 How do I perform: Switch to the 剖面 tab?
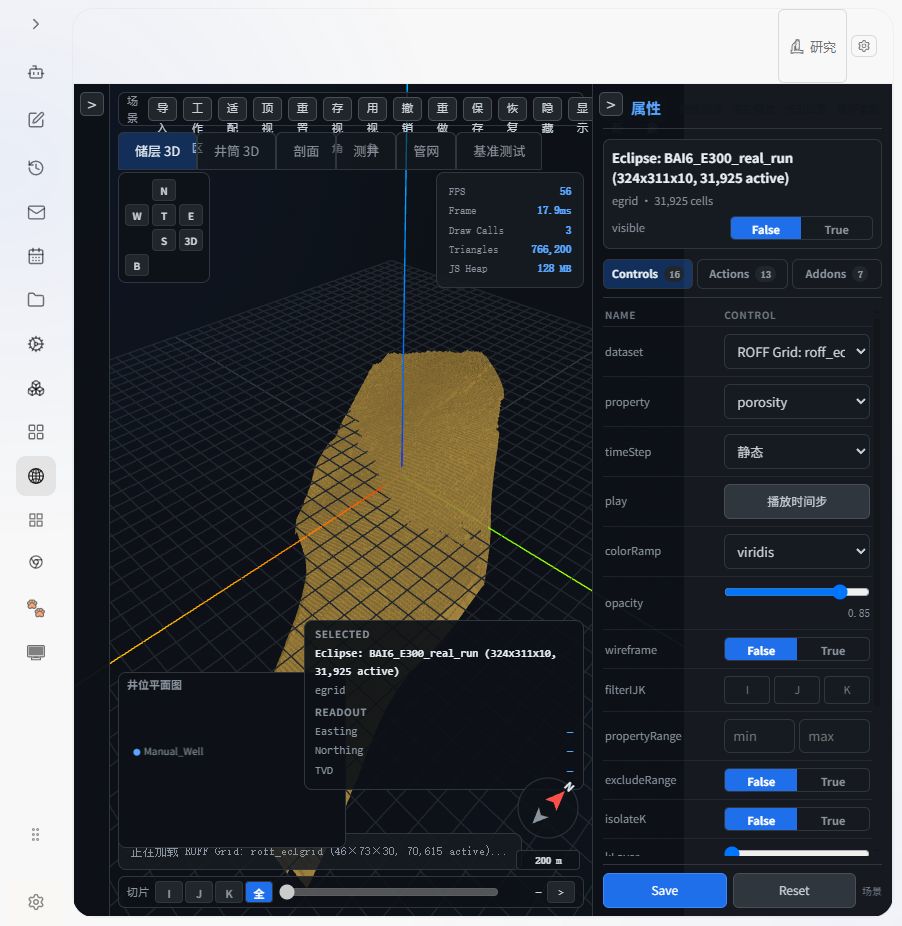[x=306, y=151]
